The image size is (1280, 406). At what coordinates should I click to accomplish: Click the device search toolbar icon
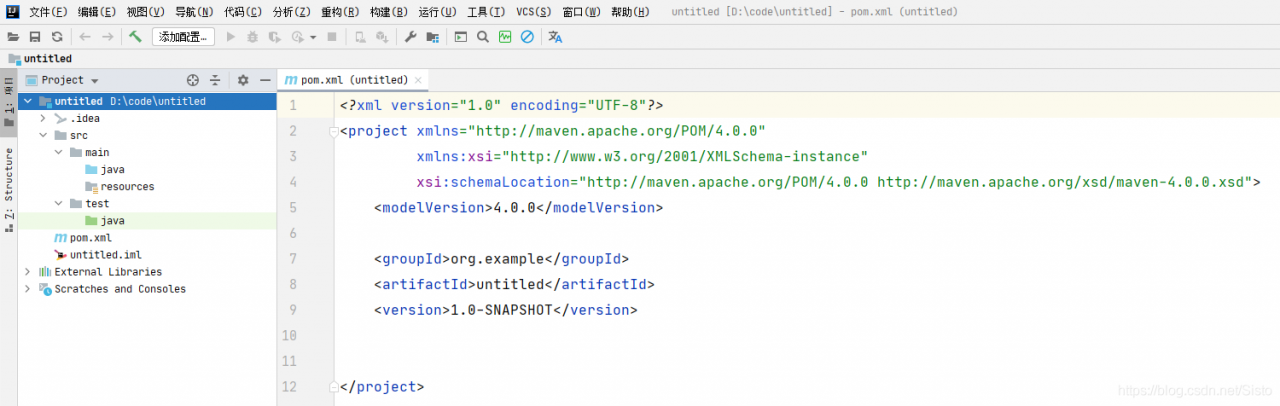click(x=360, y=37)
